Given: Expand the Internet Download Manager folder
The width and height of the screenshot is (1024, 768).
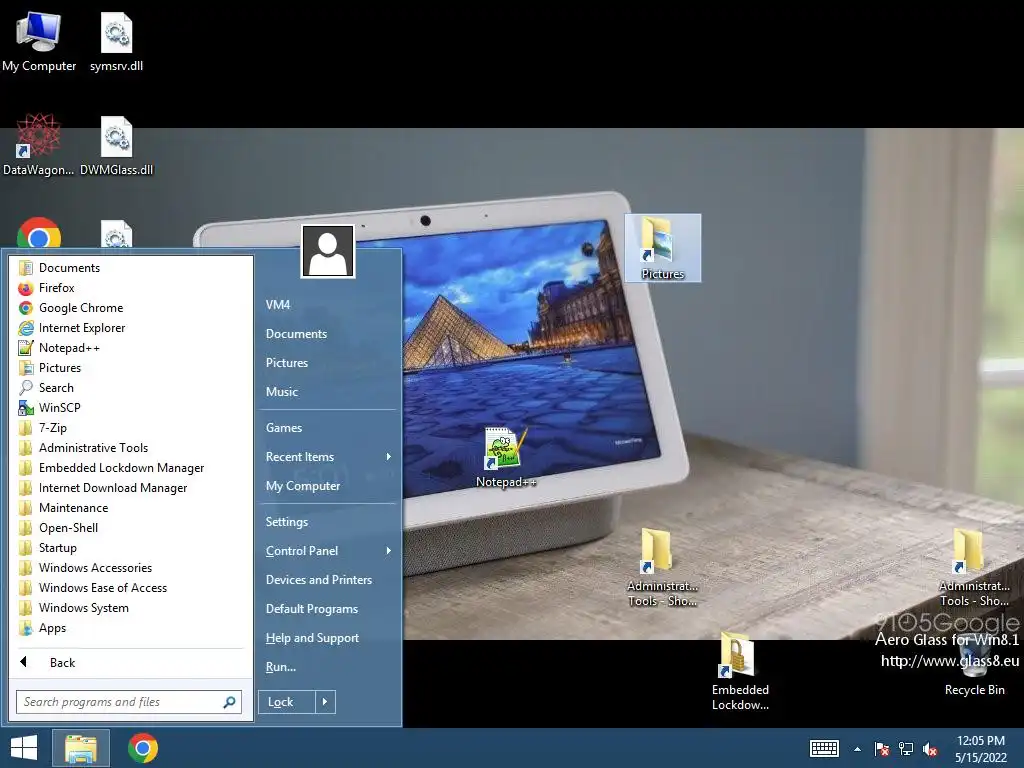Looking at the screenshot, I should (x=131, y=488).
